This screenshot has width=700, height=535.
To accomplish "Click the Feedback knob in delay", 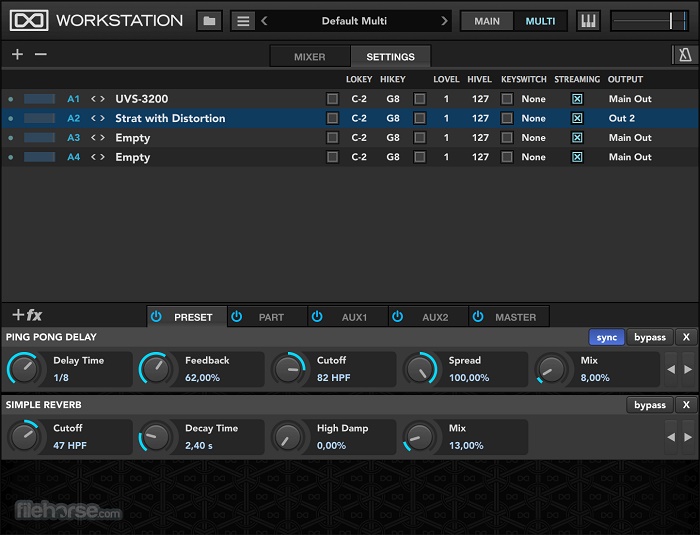I will (x=155, y=369).
